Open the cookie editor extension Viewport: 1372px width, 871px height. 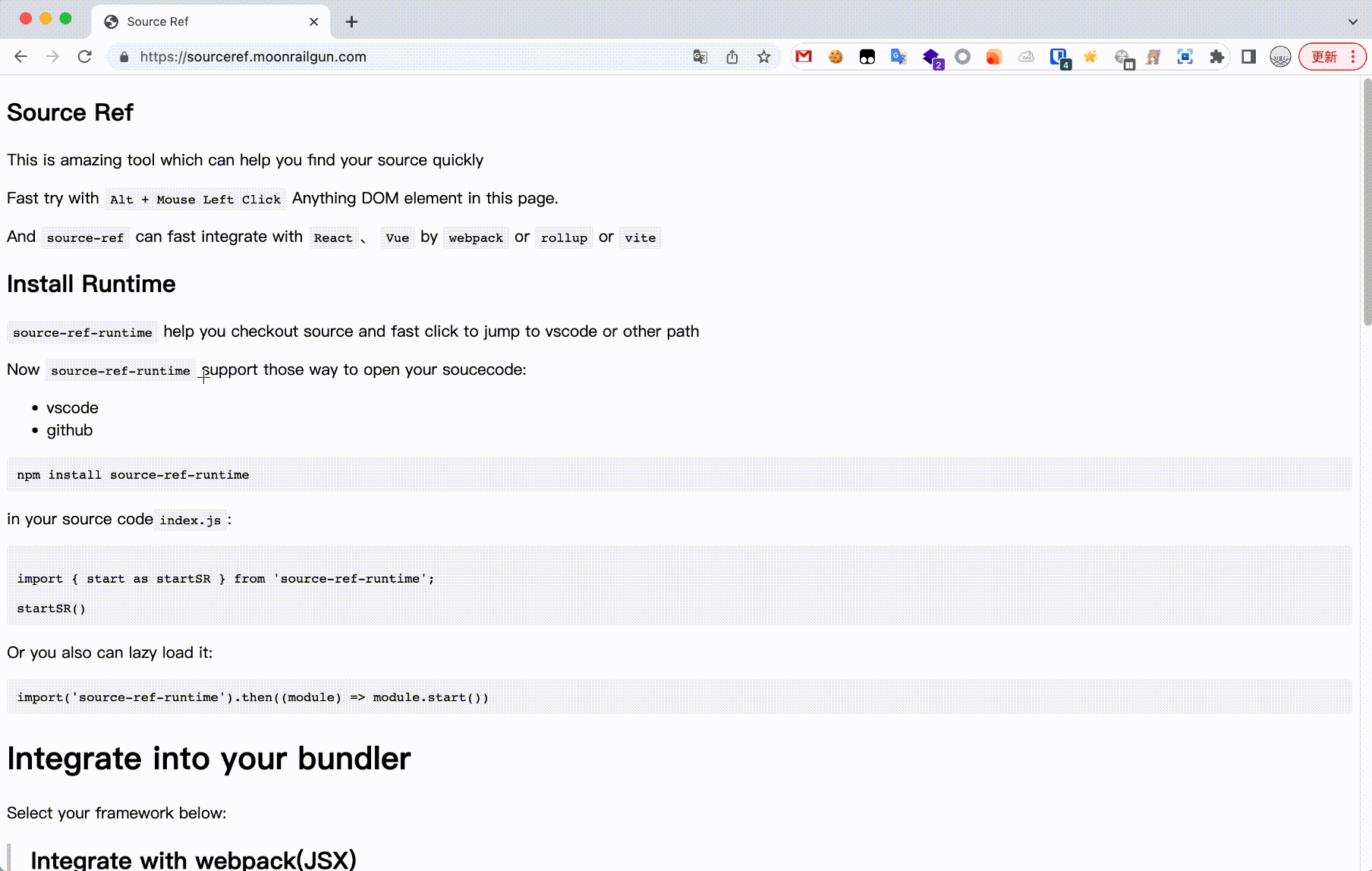coord(835,57)
